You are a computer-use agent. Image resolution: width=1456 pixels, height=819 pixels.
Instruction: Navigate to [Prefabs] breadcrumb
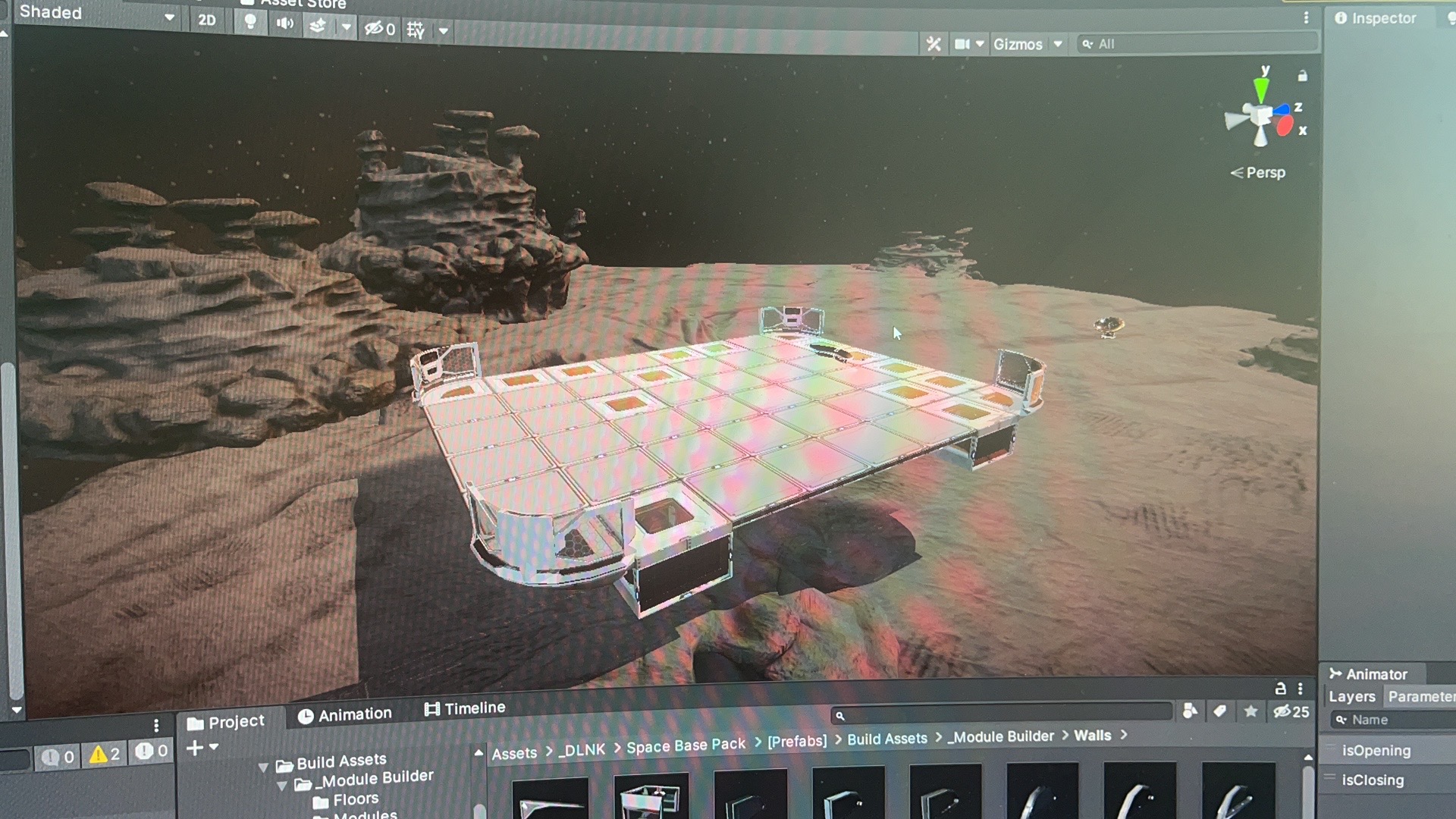point(797,742)
